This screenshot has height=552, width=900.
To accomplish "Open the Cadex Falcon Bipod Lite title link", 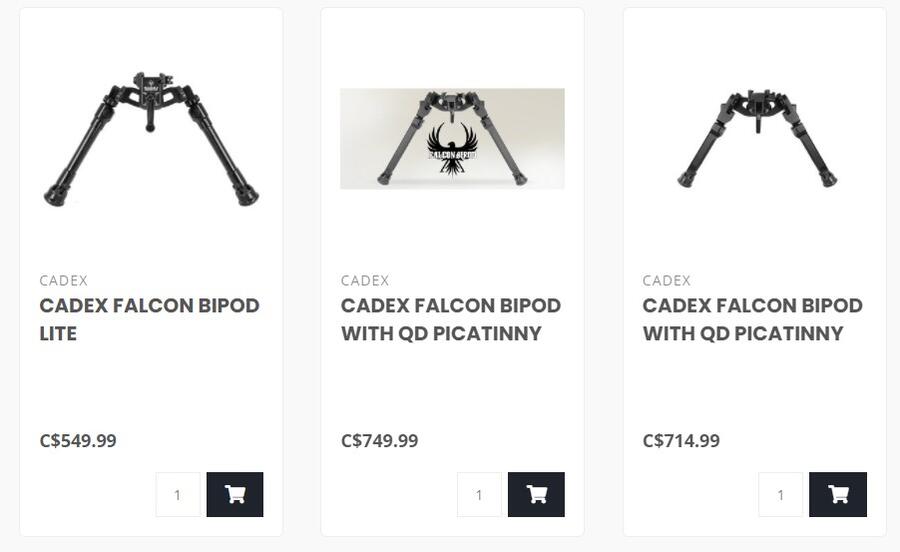I will point(149,319).
